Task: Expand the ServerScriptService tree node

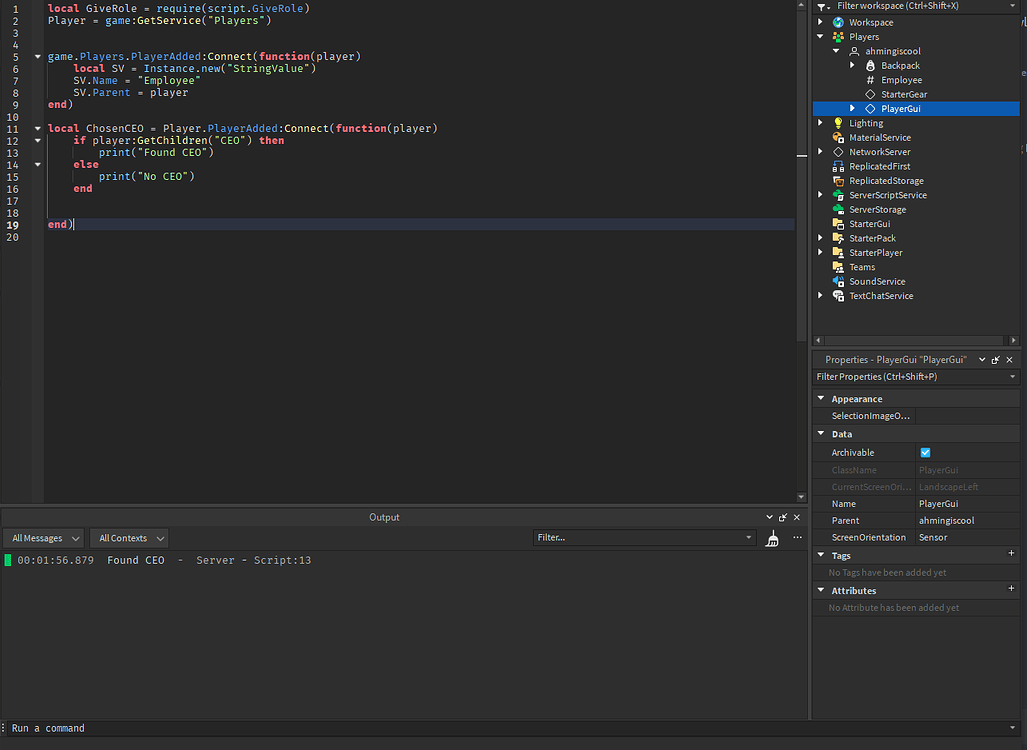Action: pos(821,196)
